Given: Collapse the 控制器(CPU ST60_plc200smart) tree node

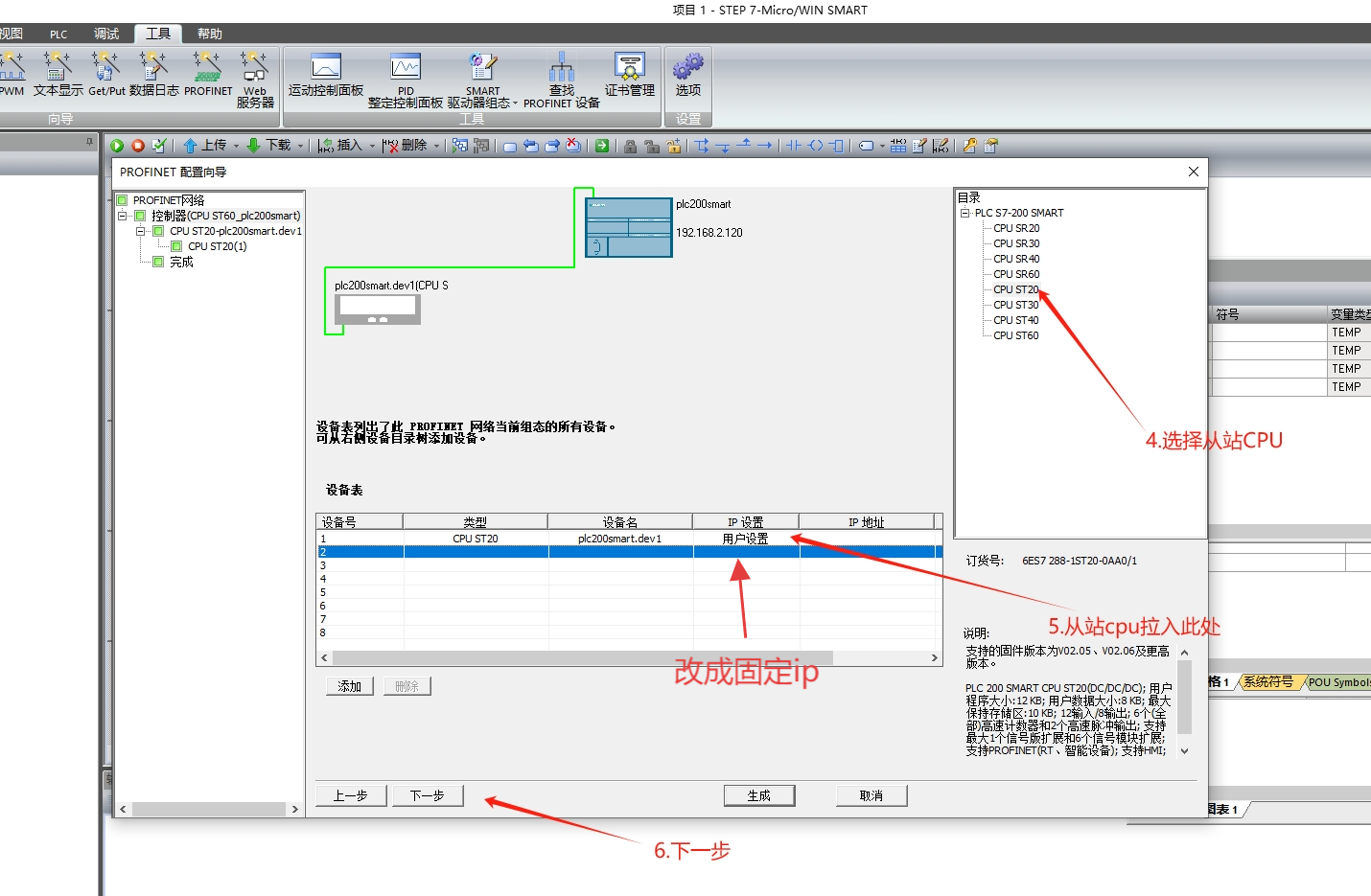Looking at the screenshot, I should pos(123,216).
